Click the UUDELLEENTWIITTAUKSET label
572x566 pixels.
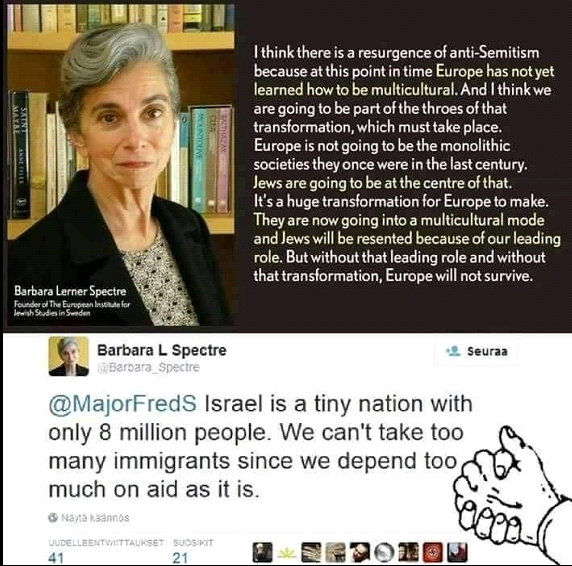106,543
